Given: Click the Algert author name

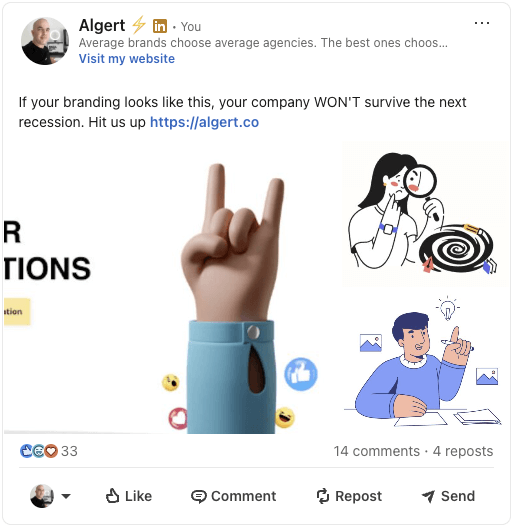Looking at the screenshot, I should click(102, 26).
